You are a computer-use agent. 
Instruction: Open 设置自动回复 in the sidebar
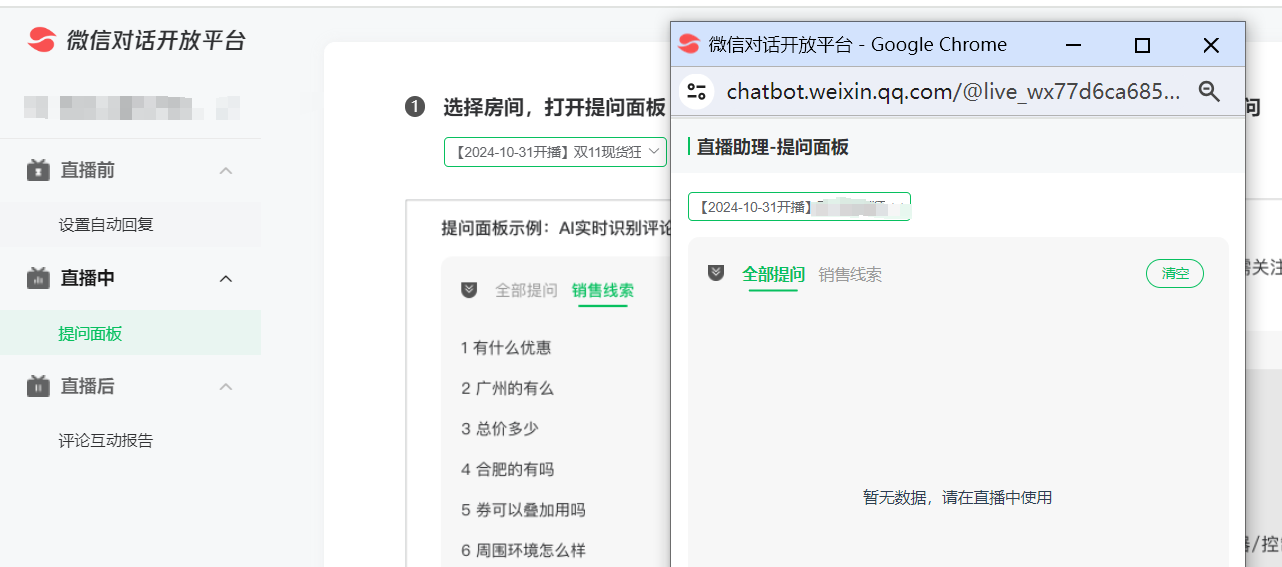pyautogui.click(x=106, y=224)
